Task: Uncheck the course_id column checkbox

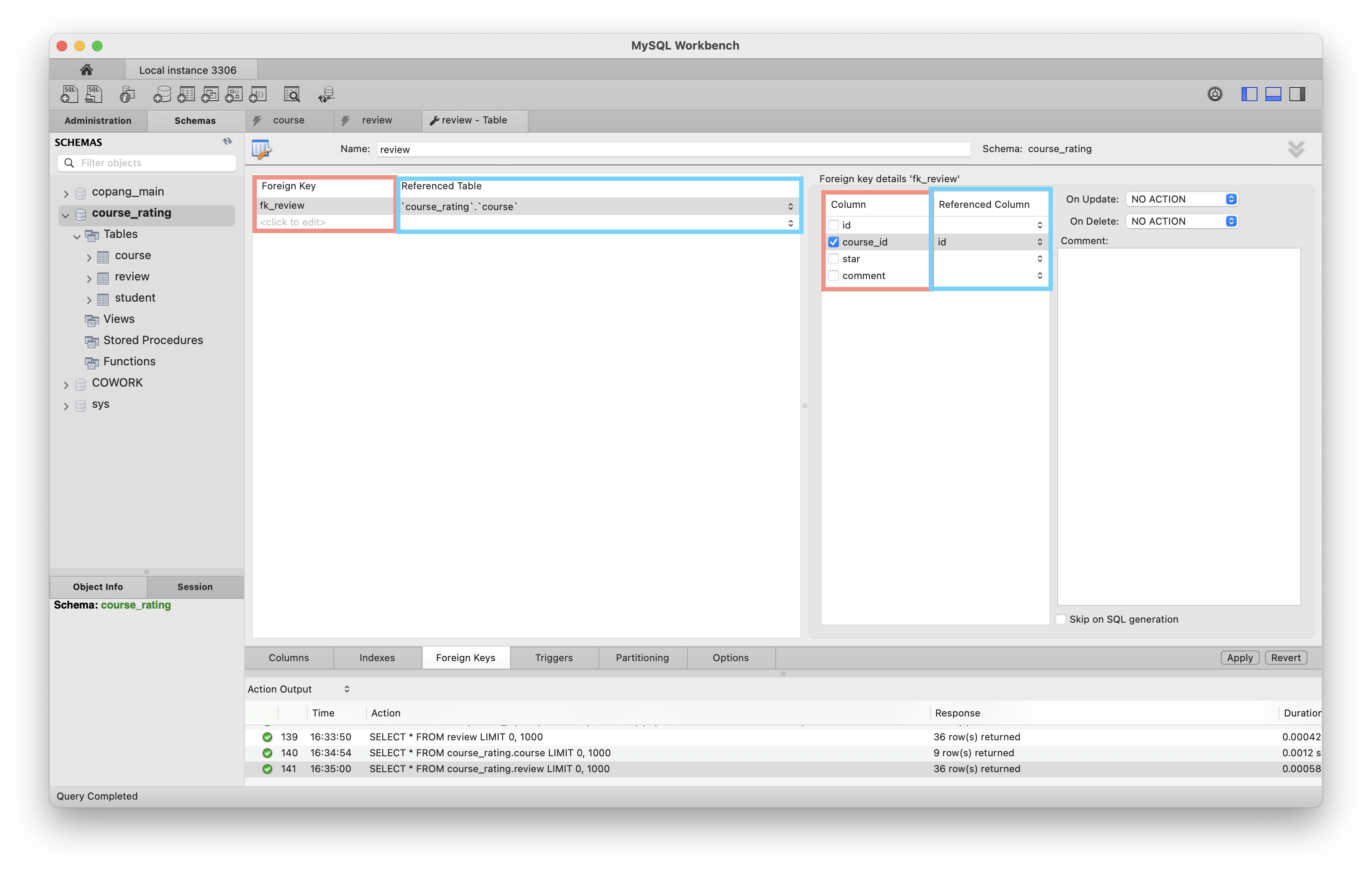Action: (834, 242)
